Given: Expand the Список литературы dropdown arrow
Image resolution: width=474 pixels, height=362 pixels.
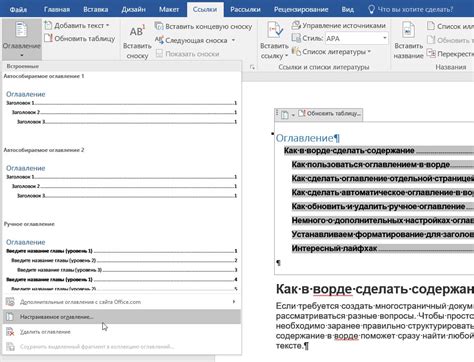Looking at the screenshot, I should (x=369, y=52).
